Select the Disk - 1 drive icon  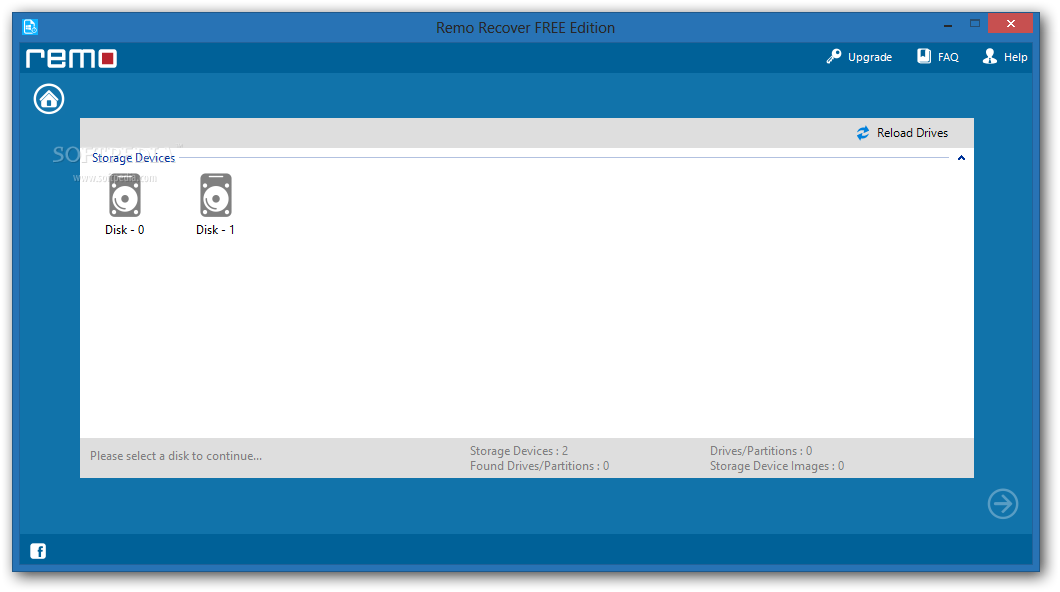[216, 195]
